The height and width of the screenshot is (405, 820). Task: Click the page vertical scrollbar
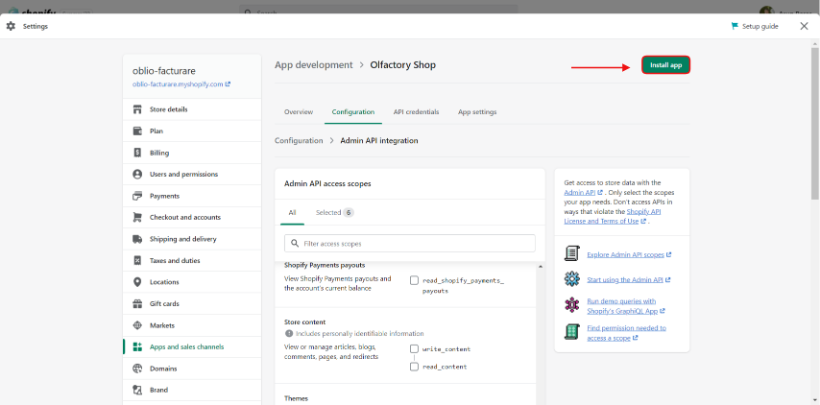(x=815, y=123)
